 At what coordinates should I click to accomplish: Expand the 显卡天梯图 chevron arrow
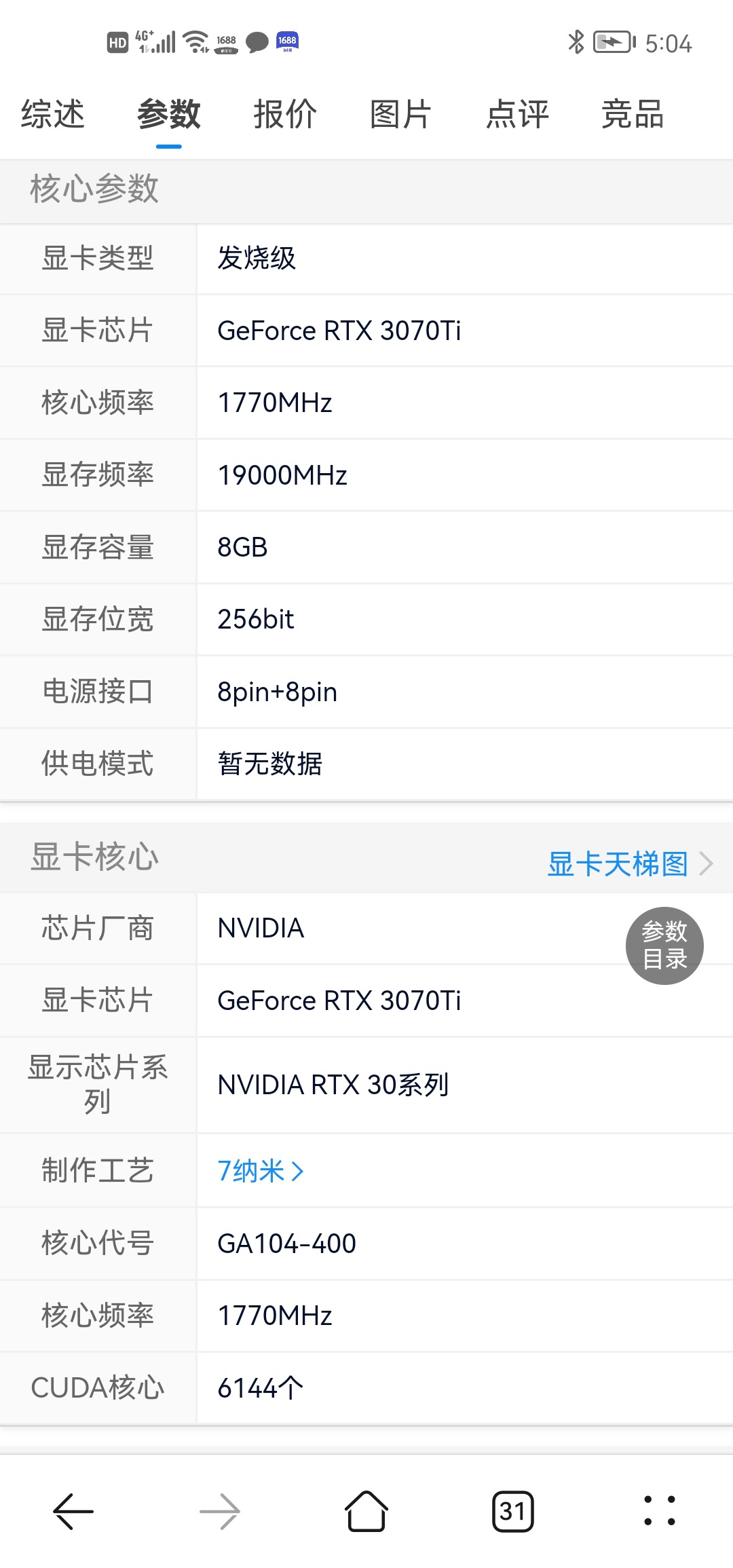(707, 864)
